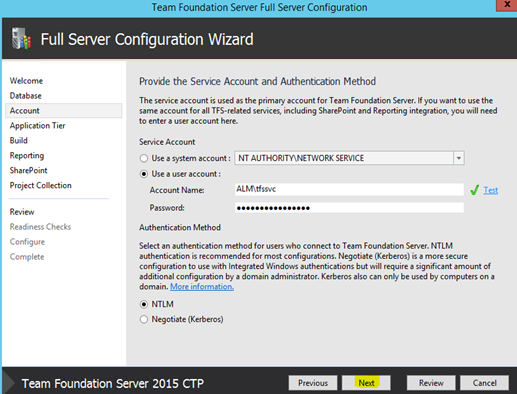Cancel the configuration wizard
The image size is (517, 394).
(484, 383)
